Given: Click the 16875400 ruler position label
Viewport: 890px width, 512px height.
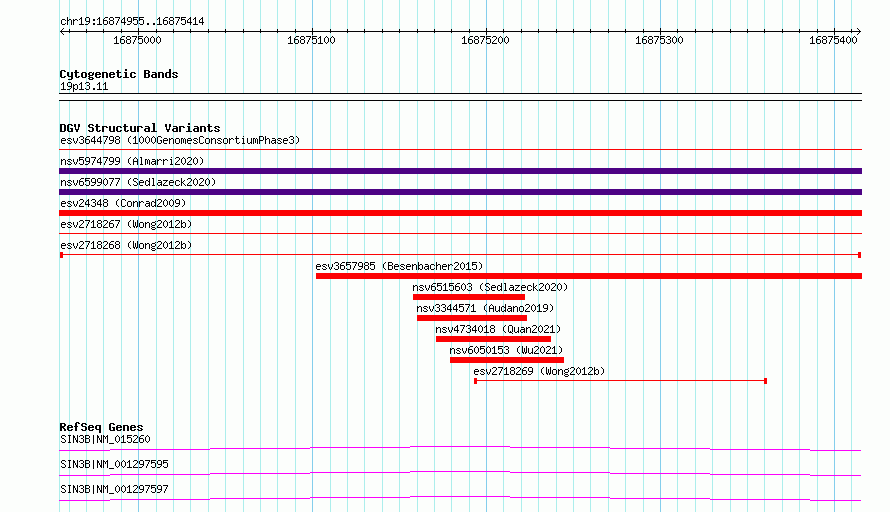Looking at the screenshot, I should [833, 40].
